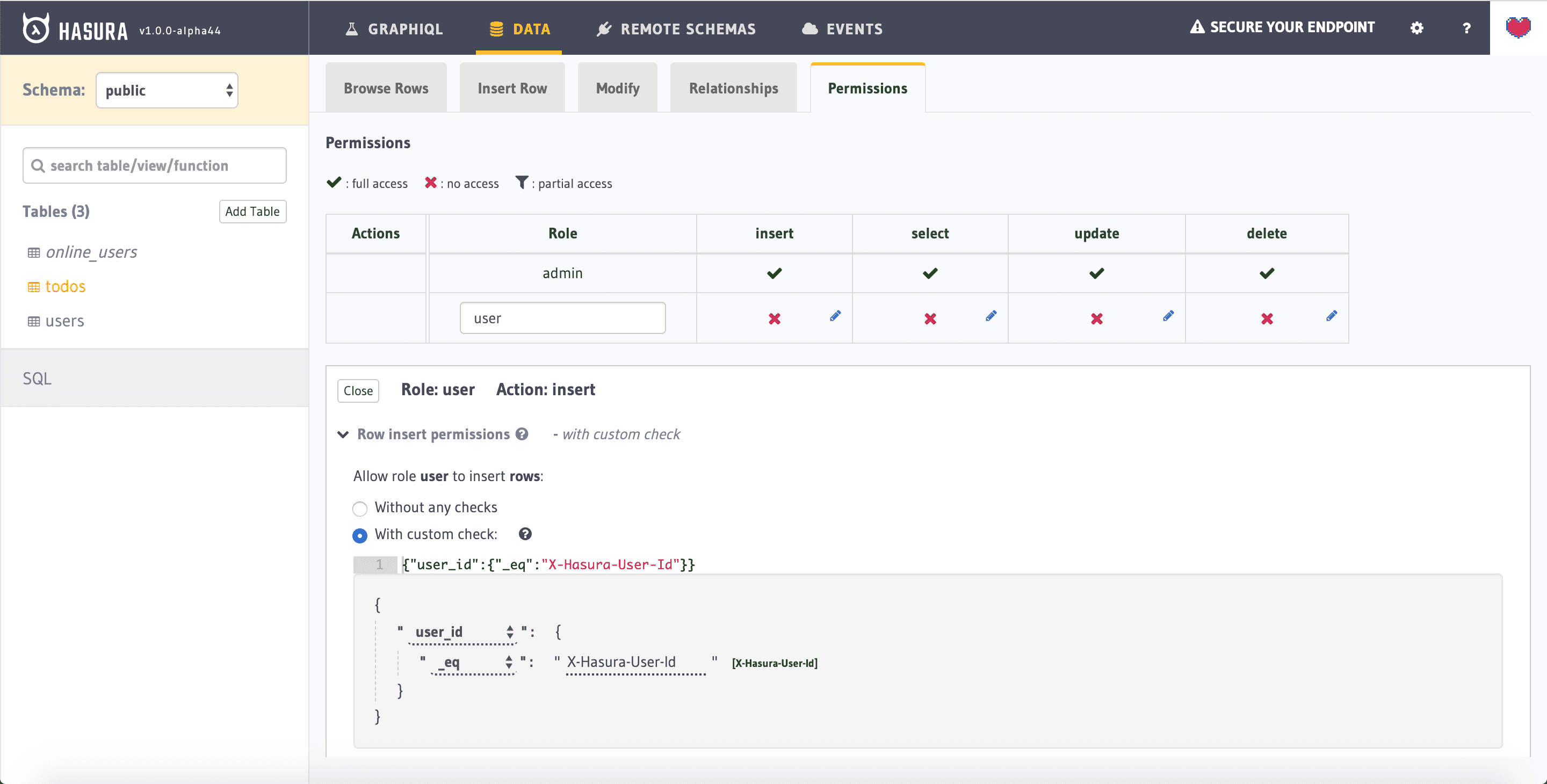Select the With custom check radio

(360, 535)
